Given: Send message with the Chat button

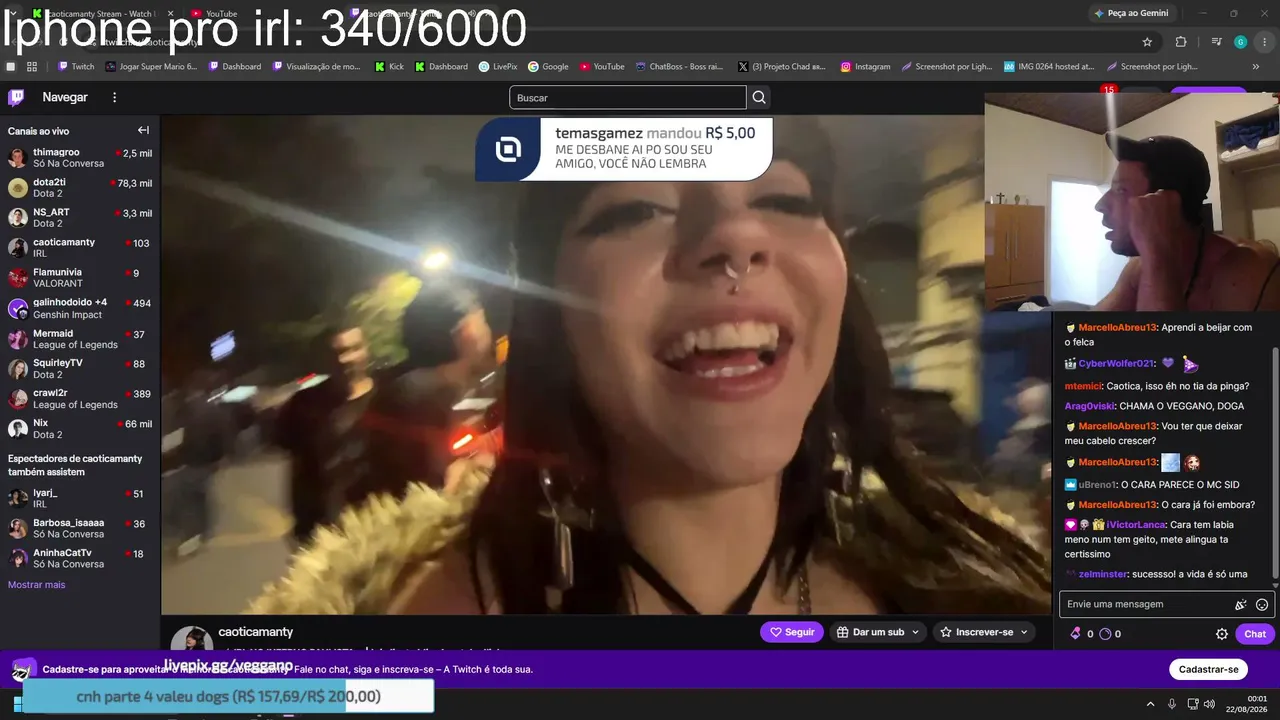Looking at the screenshot, I should point(1255,634).
